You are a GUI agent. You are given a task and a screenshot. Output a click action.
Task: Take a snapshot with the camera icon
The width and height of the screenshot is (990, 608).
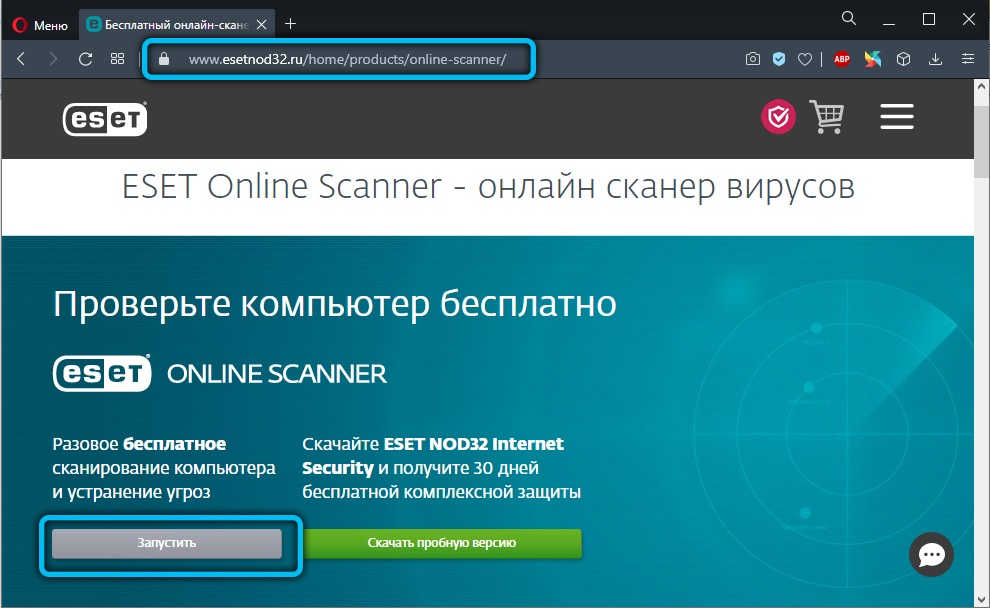(x=753, y=60)
